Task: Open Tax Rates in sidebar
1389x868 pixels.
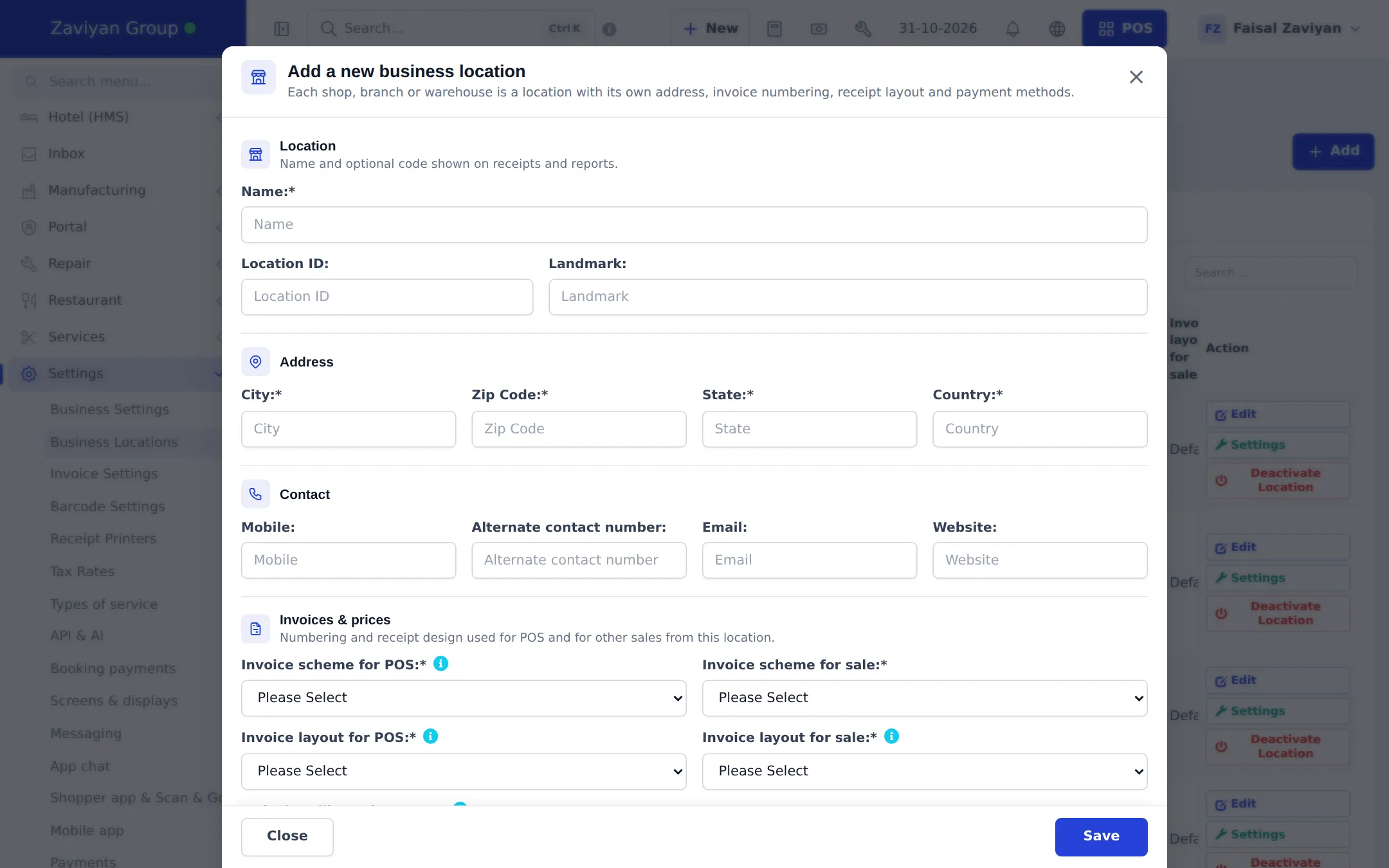Action: tap(82, 572)
